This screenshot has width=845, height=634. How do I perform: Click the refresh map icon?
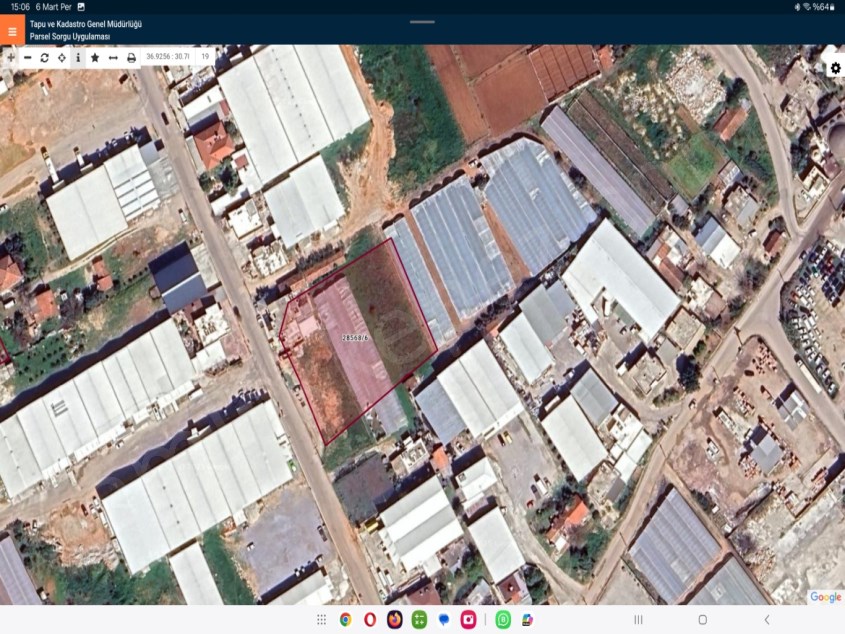pos(45,57)
